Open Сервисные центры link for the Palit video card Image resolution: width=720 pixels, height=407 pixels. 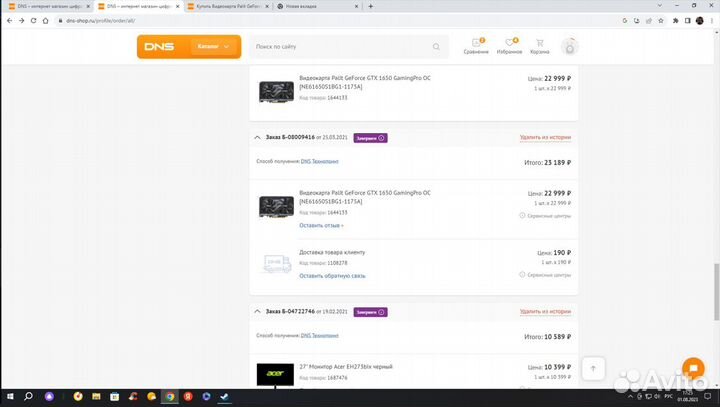pos(545,215)
